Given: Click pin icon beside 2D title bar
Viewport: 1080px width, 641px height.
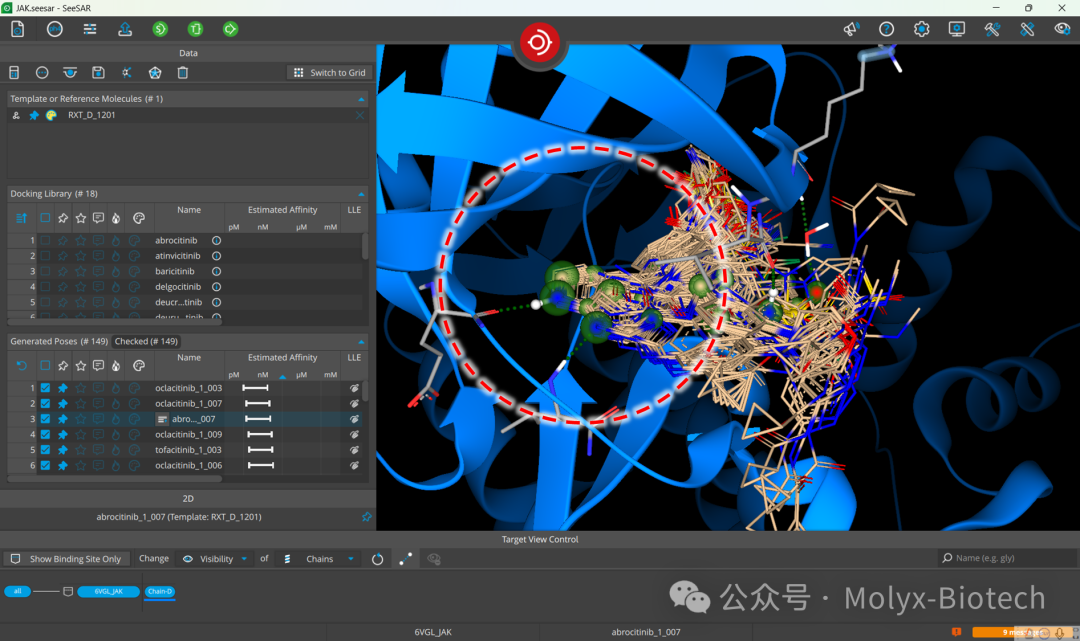Looking at the screenshot, I should pos(366,516).
